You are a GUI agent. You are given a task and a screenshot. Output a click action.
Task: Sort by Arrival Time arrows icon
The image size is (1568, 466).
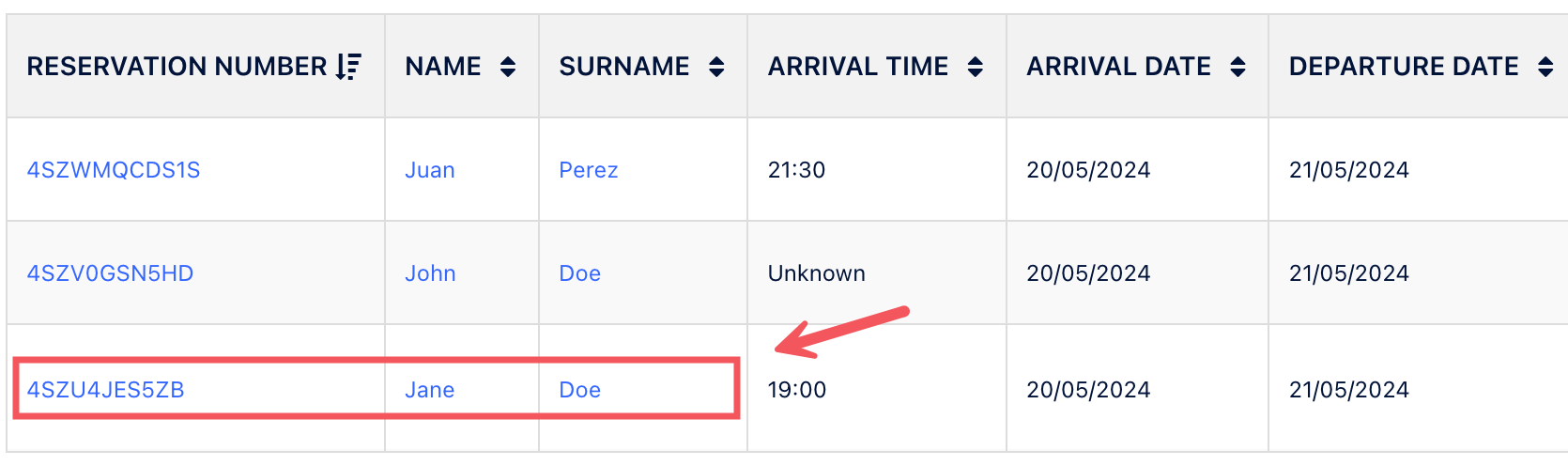(x=976, y=67)
